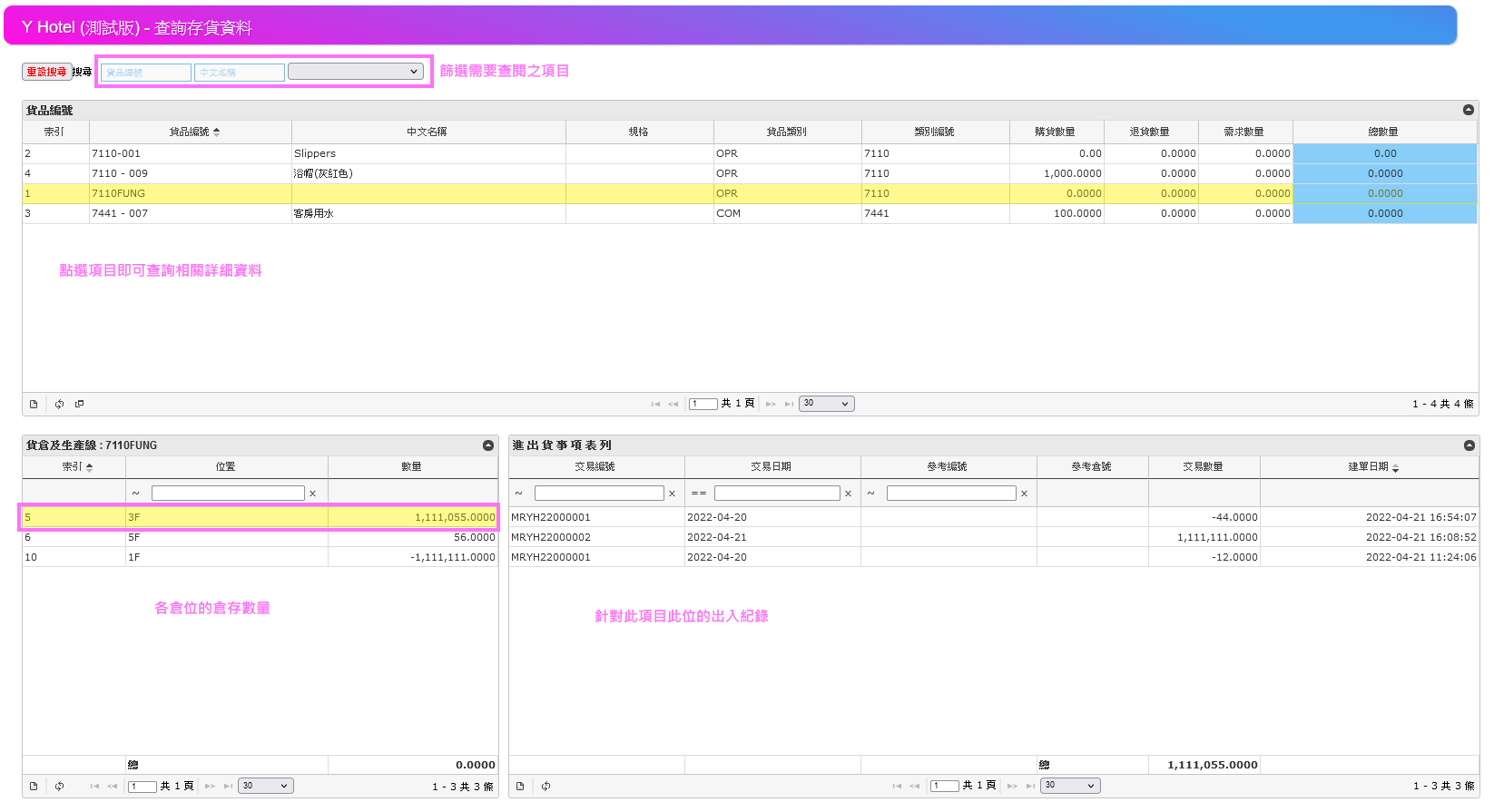Screen dimensions: 1494x812
Task: Click refresh icon in top grid footer
Action: pyautogui.click(x=59, y=404)
